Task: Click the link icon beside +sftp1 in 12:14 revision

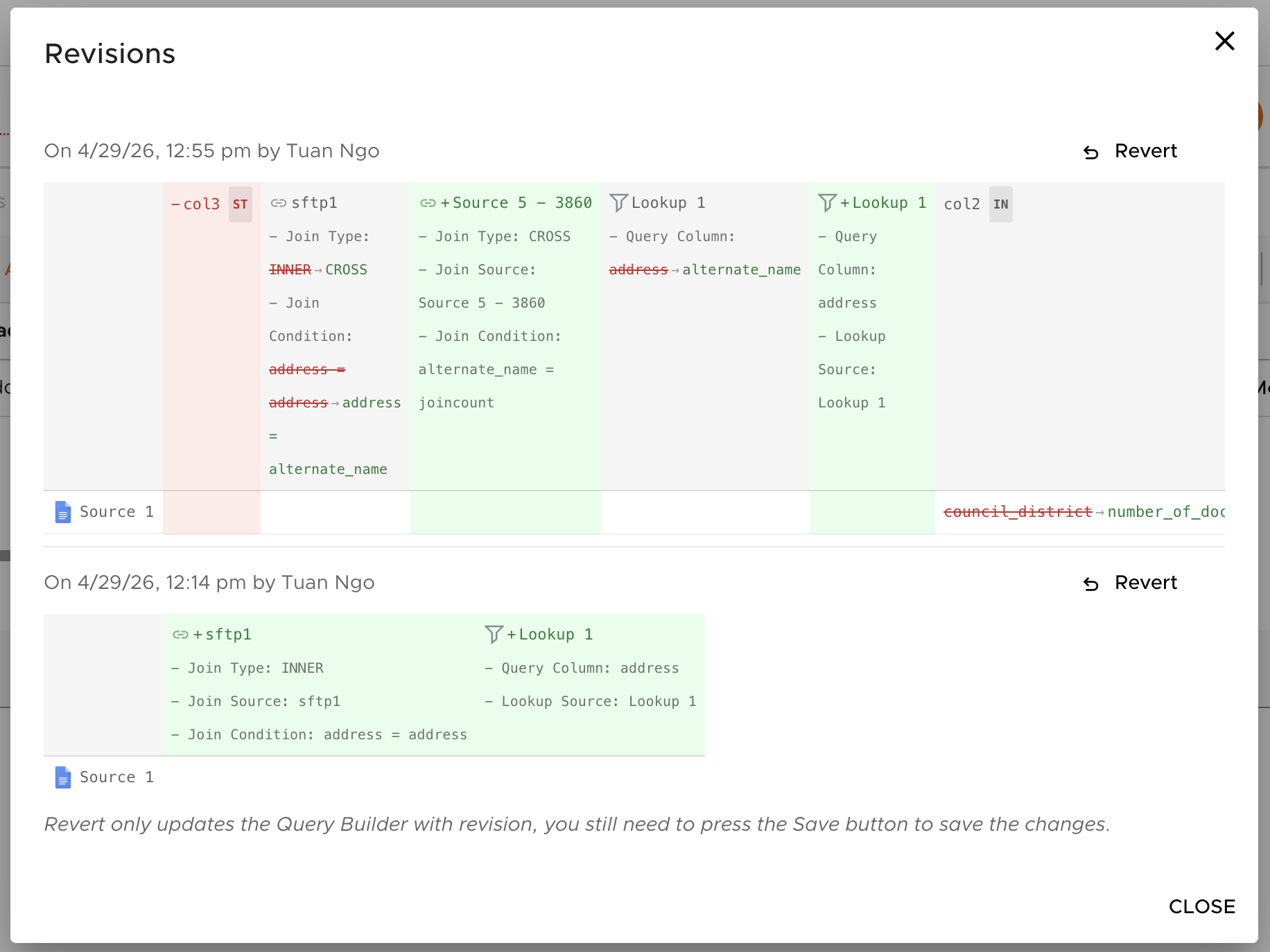Action: click(x=180, y=635)
